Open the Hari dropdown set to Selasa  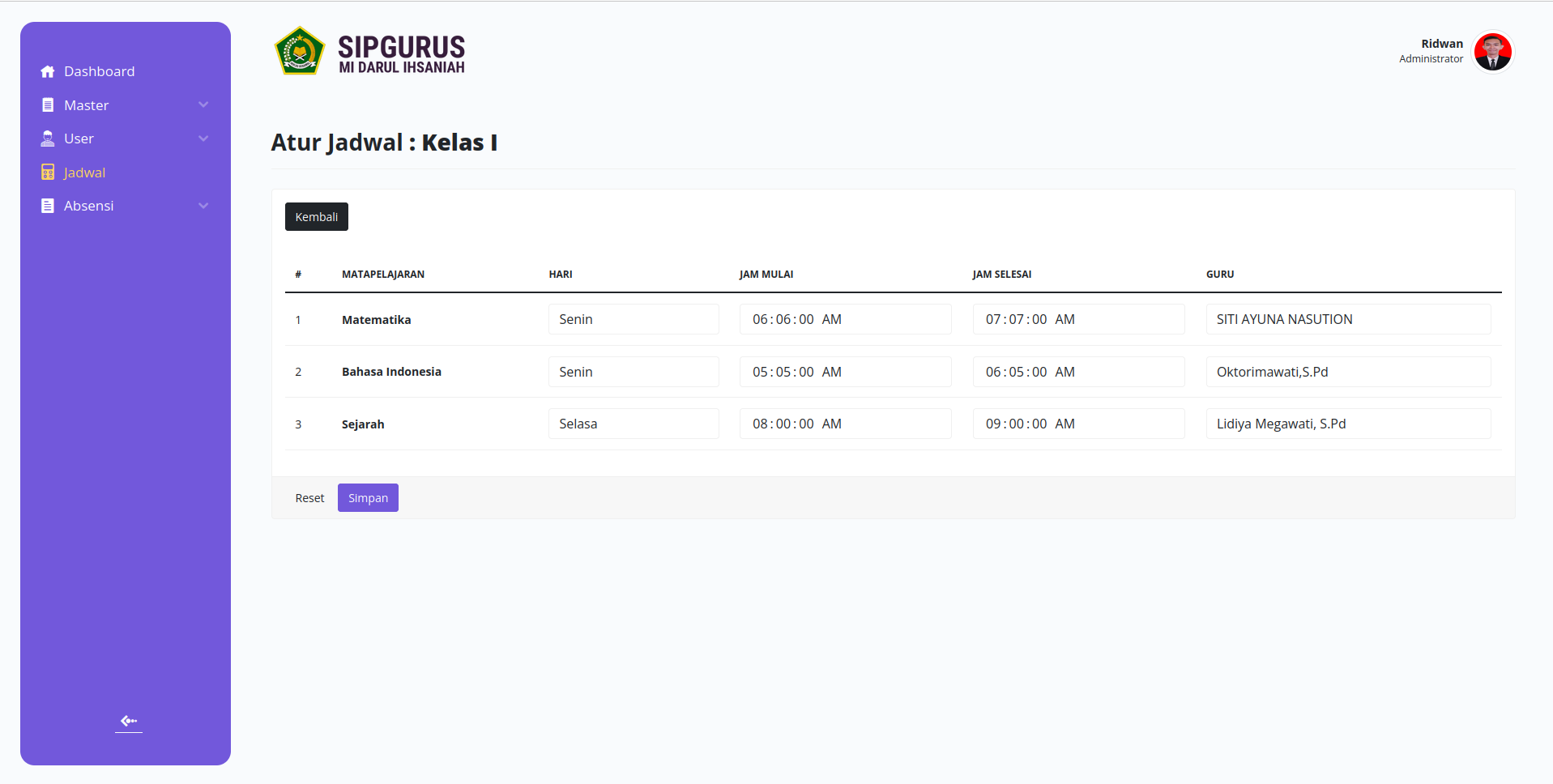click(634, 424)
